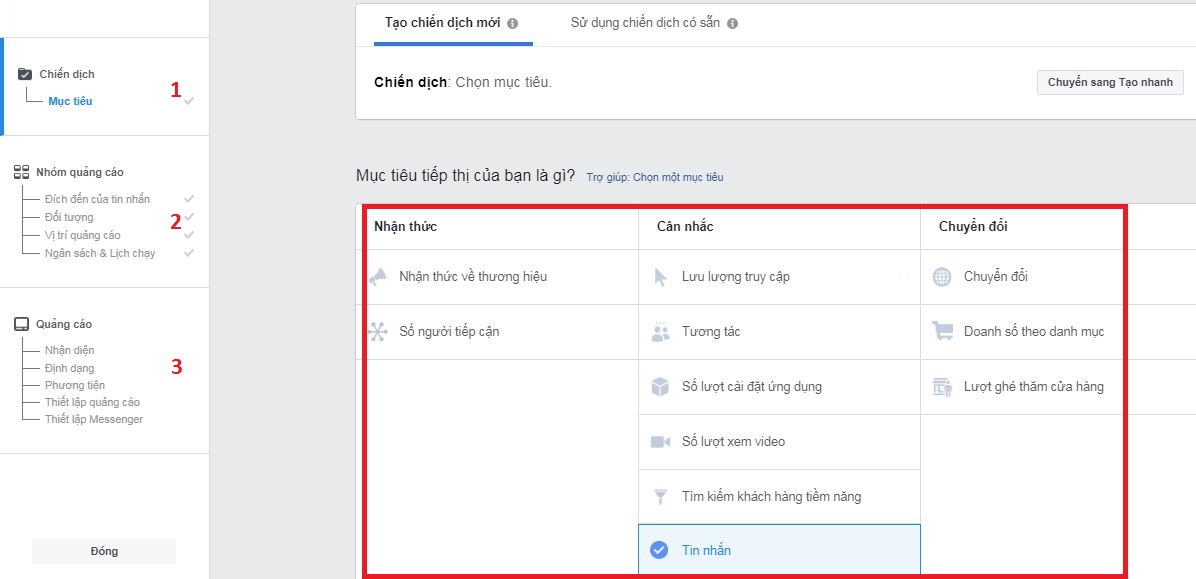Toggle the Tin nhắn objective checkmark
Screen dimensions: 1196x579
660,549
